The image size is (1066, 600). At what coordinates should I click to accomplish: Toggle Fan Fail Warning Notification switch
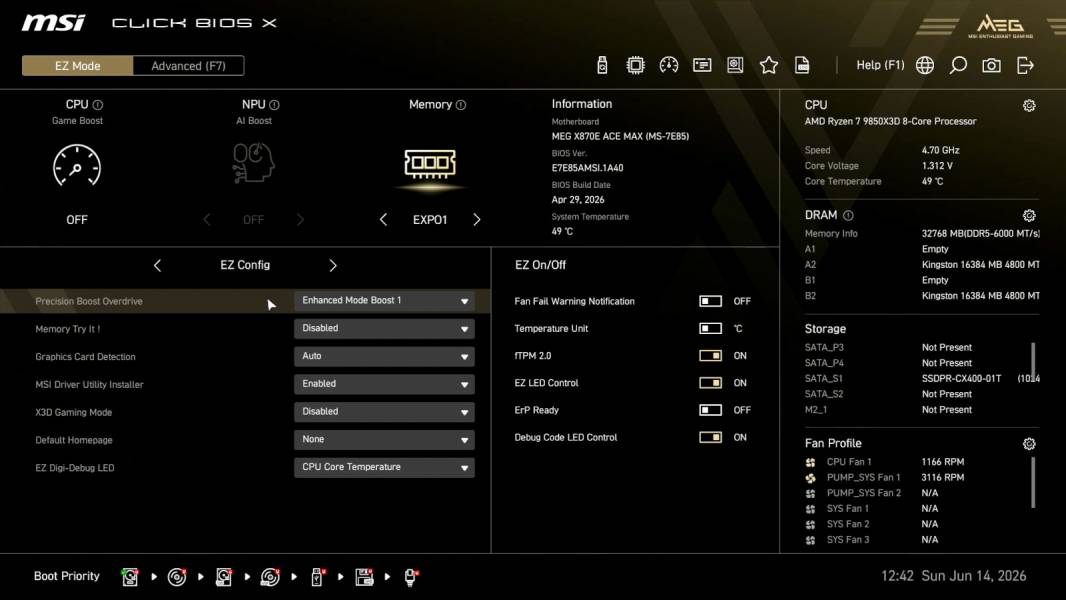710,301
